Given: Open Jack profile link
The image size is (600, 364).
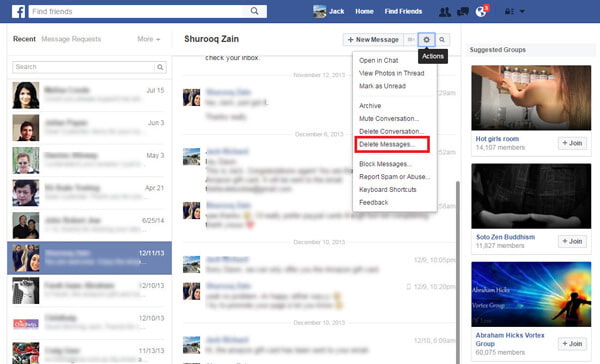Looking at the screenshot, I should pyautogui.click(x=336, y=11).
